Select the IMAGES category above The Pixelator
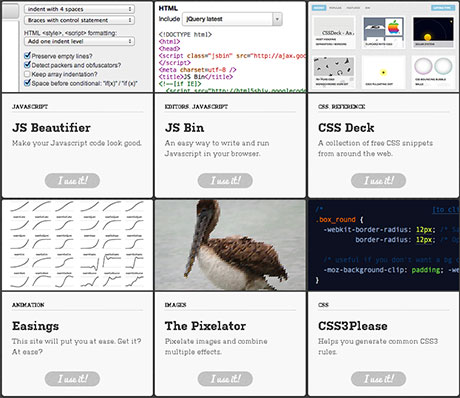The image size is (460, 398). [x=176, y=305]
